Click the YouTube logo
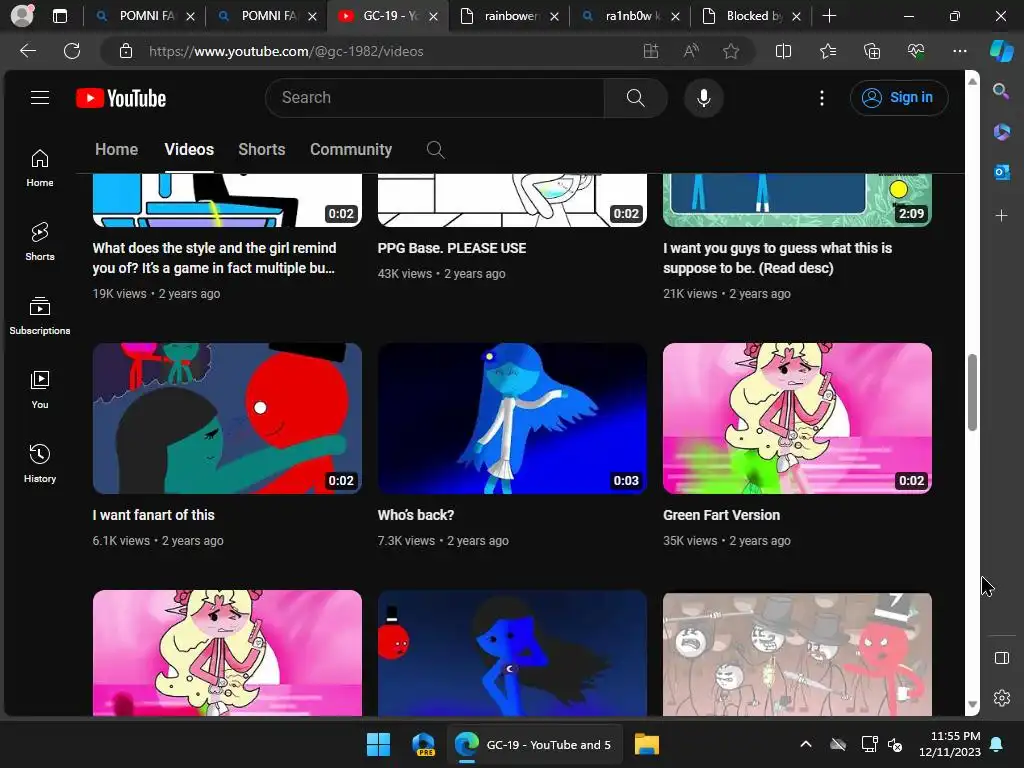The height and width of the screenshot is (768, 1024). coord(121,98)
